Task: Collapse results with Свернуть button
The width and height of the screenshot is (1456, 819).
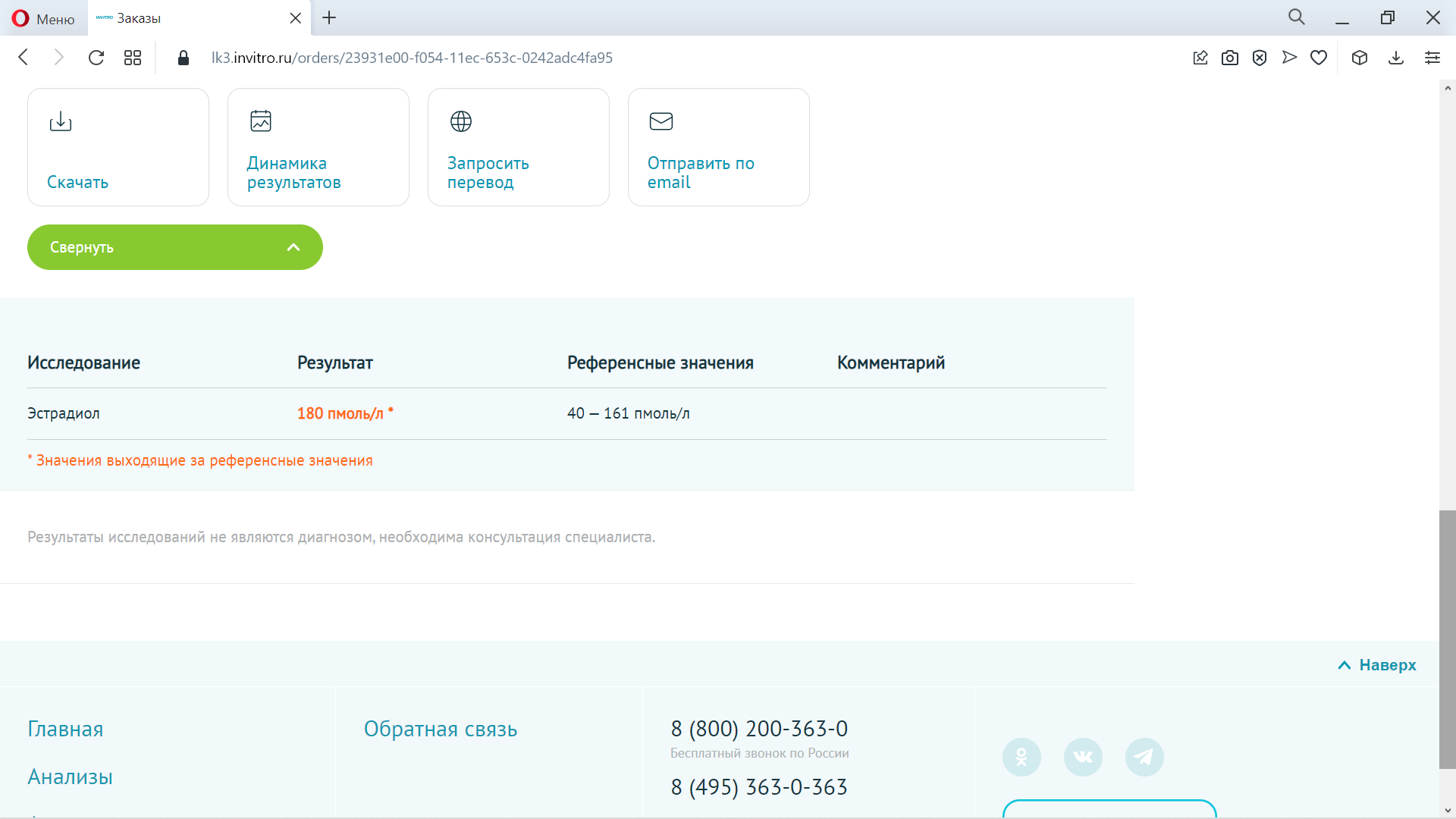Action: [x=175, y=247]
